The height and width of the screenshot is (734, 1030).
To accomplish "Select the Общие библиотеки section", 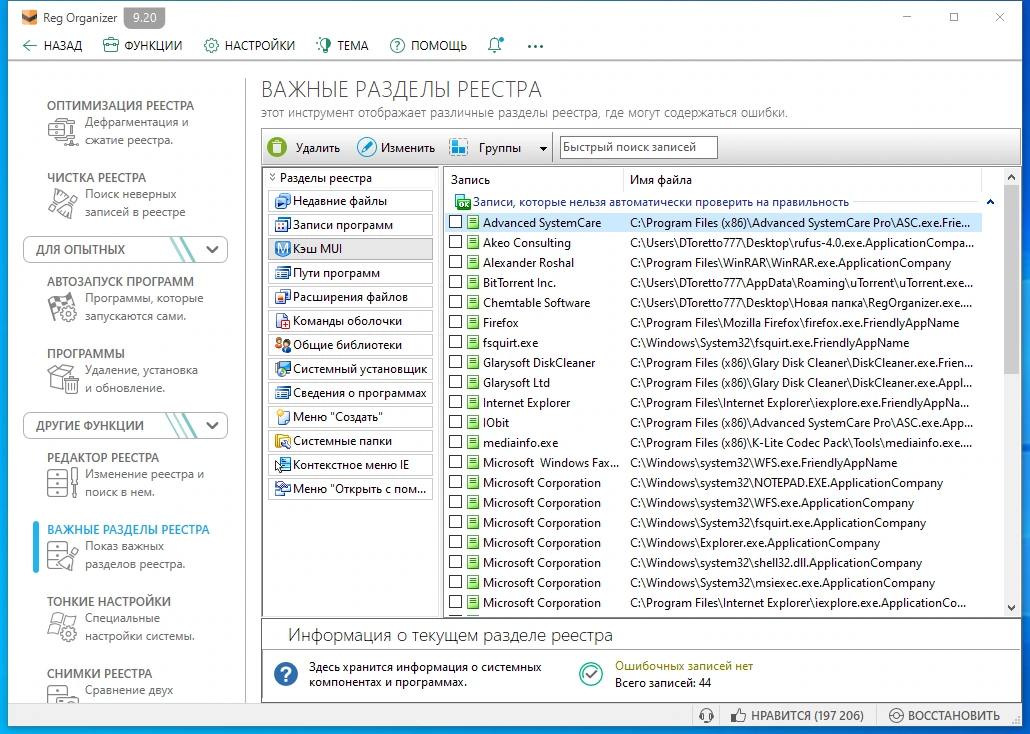I will [x=350, y=345].
